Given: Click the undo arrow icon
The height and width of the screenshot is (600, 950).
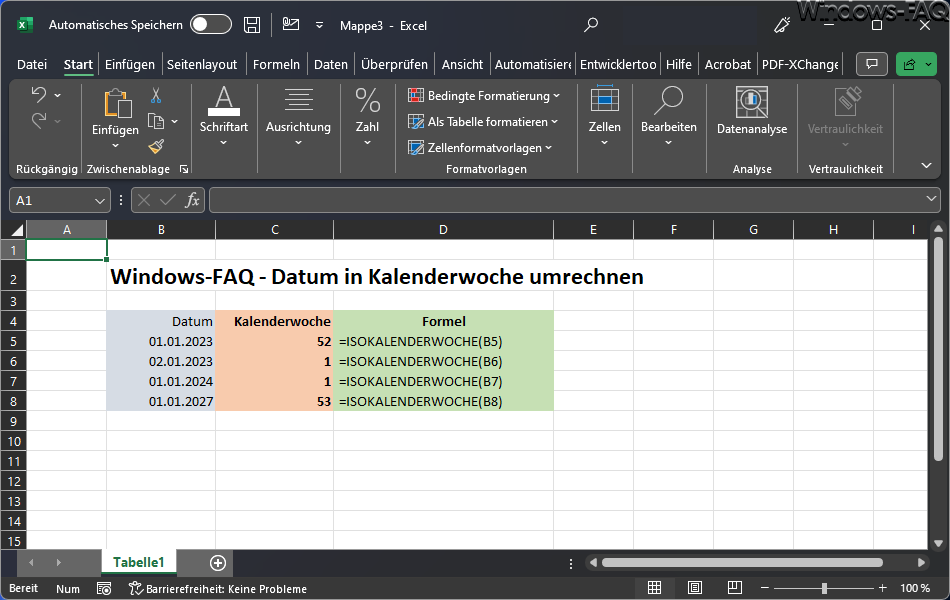Looking at the screenshot, I should tap(39, 95).
